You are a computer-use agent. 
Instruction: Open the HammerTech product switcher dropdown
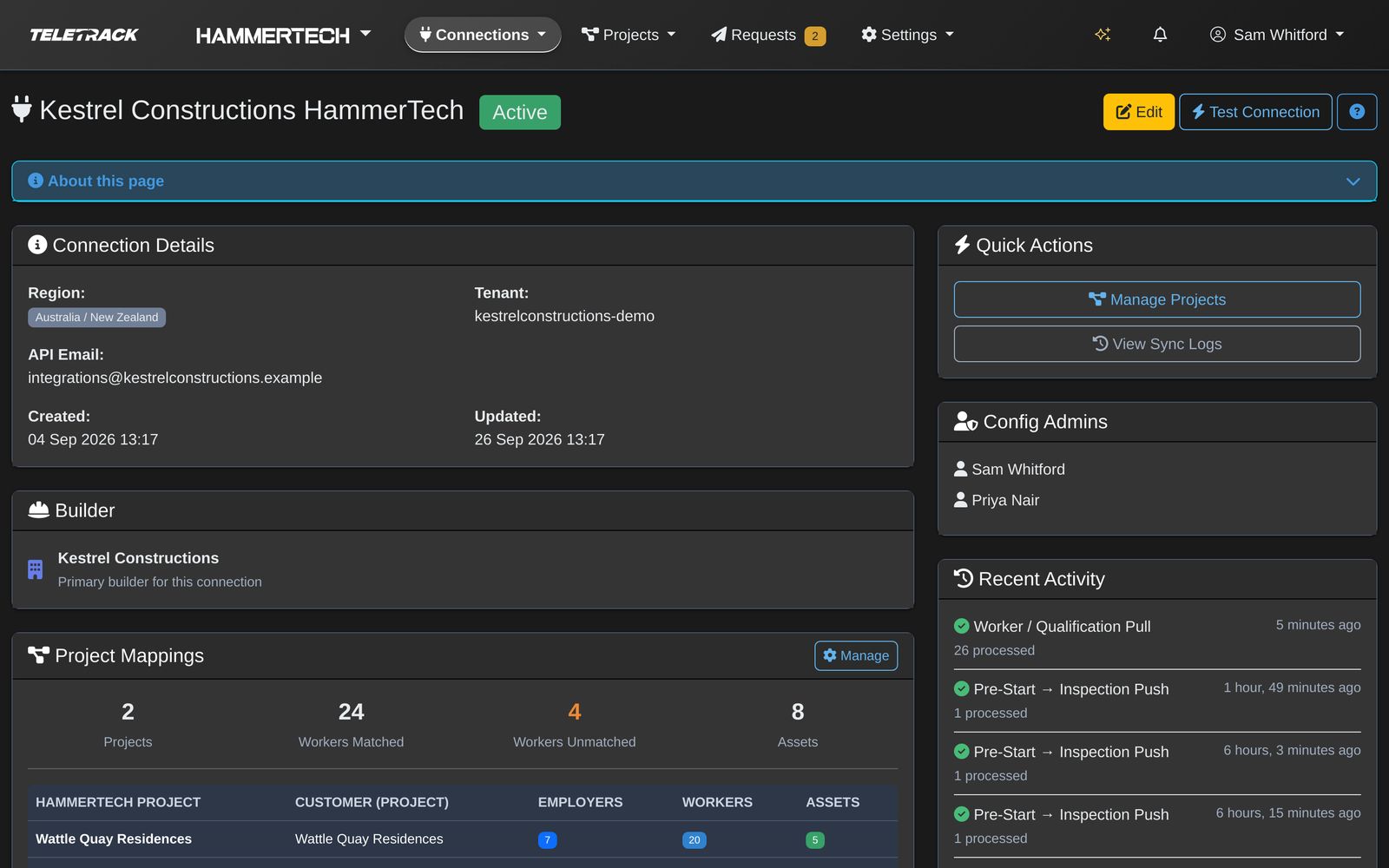click(283, 35)
